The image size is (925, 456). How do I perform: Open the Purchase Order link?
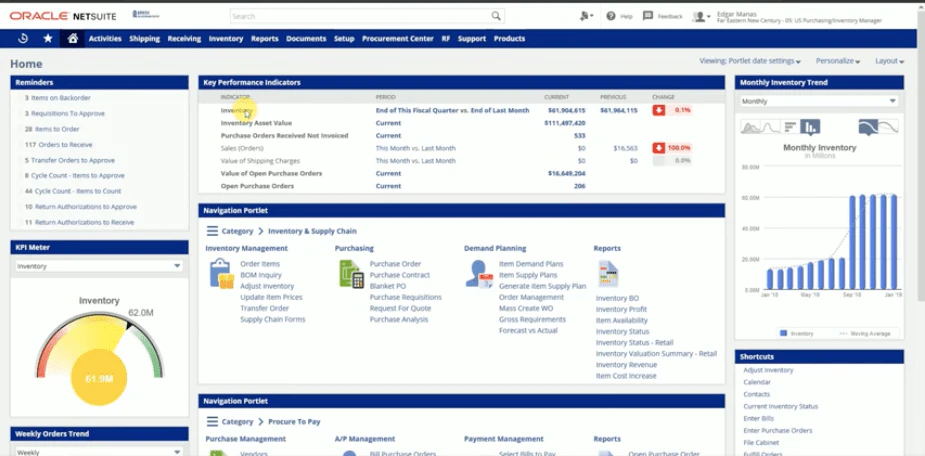pyautogui.click(x=395, y=264)
